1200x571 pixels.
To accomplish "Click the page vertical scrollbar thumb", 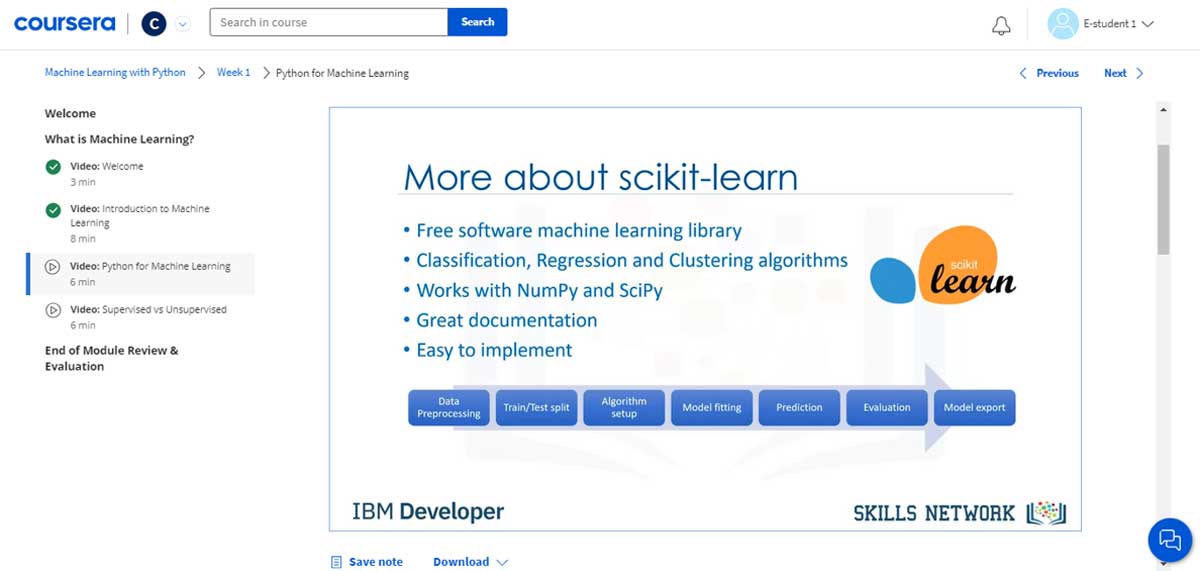I will tap(1163, 198).
